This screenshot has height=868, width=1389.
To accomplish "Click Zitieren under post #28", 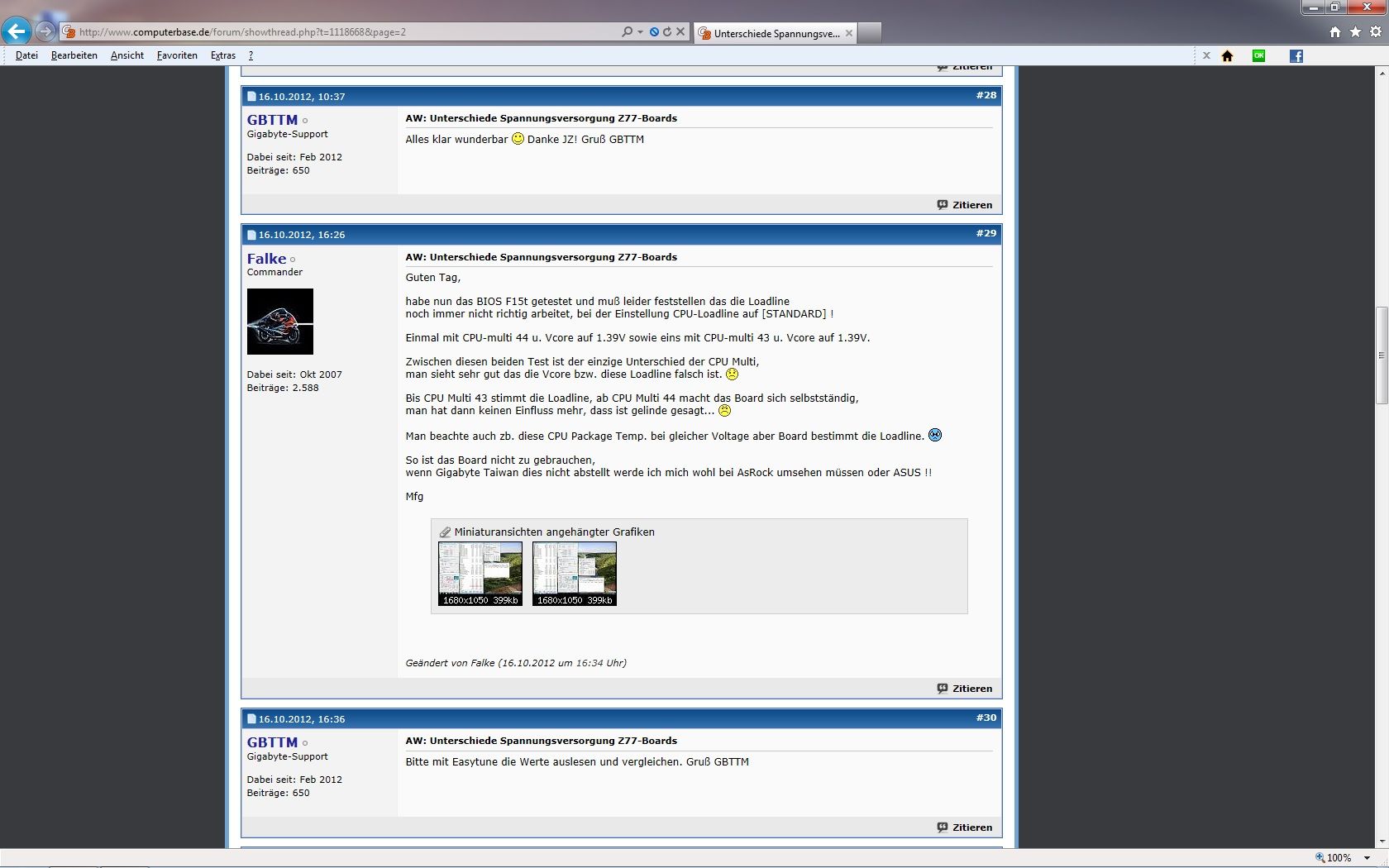I will tap(965, 205).
